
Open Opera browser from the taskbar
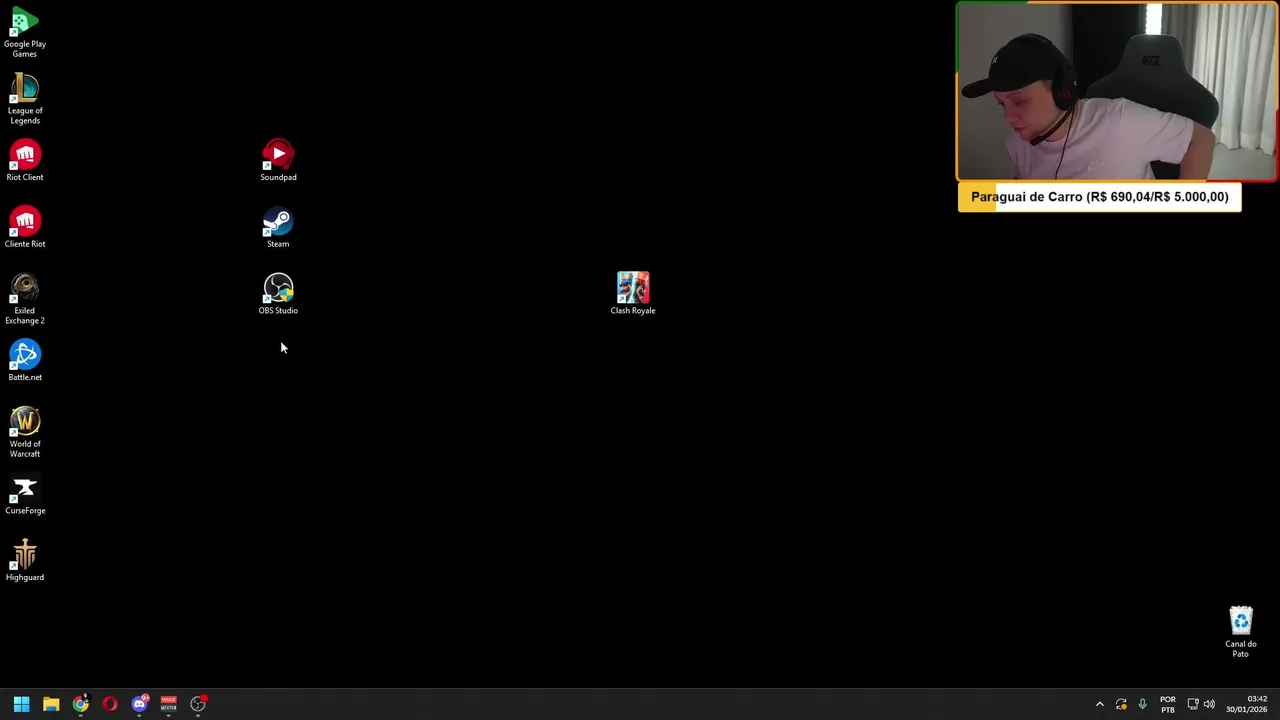(110, 704)
